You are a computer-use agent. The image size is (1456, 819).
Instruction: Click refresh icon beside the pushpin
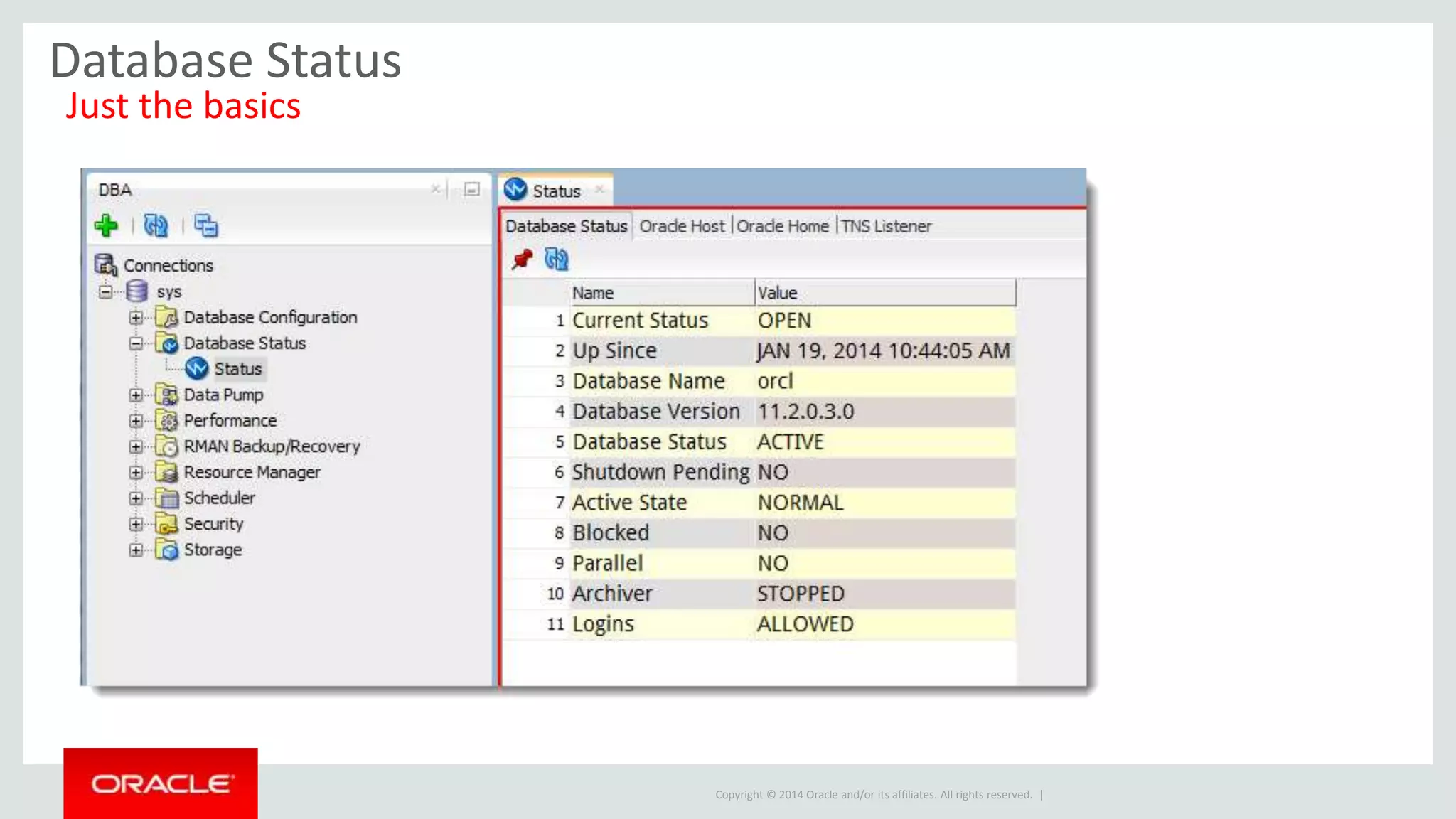tap(557, 259)
